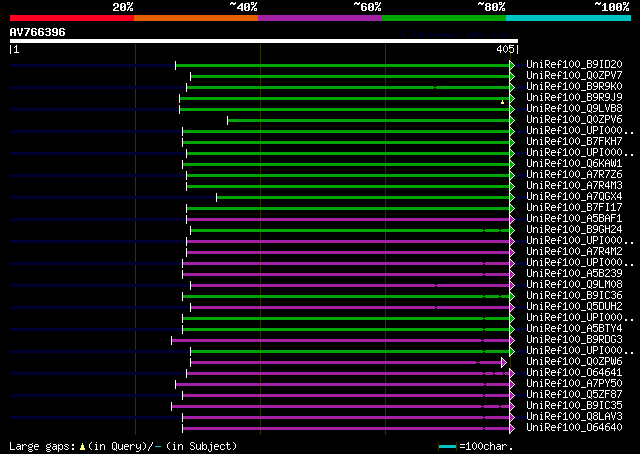The width and height of the screenshot is (640, 454).
Task: Click the UniRef100_Q0ZPW6 label
Action: (574, 362)
